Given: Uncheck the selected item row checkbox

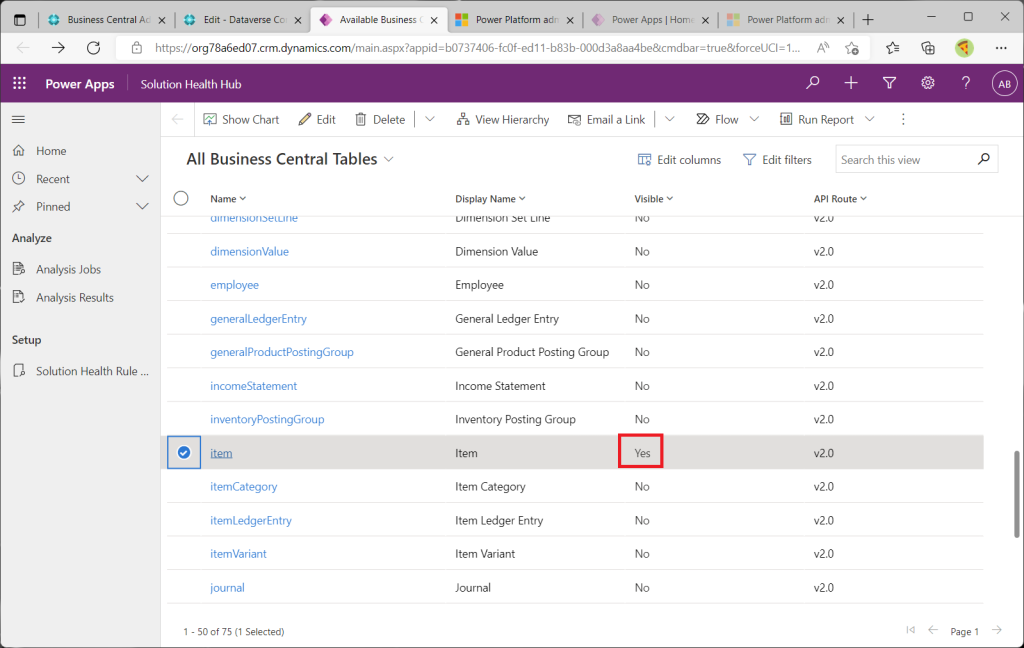Looking at the screenshot, I should (184, 453).
